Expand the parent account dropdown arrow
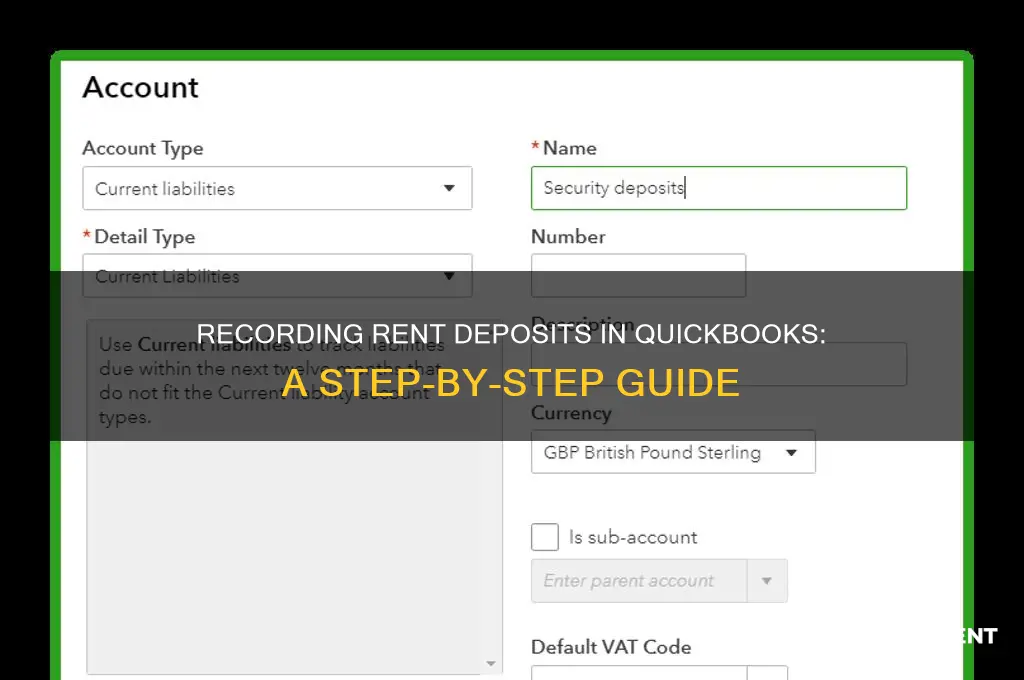 [x=767, y=581]
